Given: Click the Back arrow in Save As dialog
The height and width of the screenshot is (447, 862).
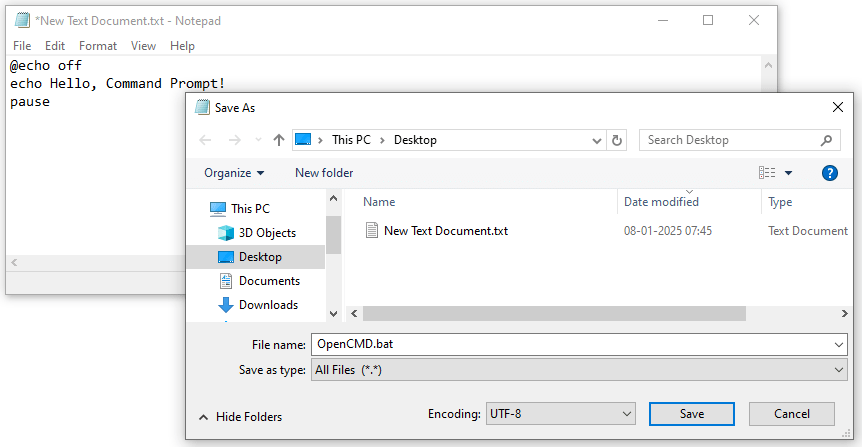Looking at the screenshot, I should pos(205,140).
